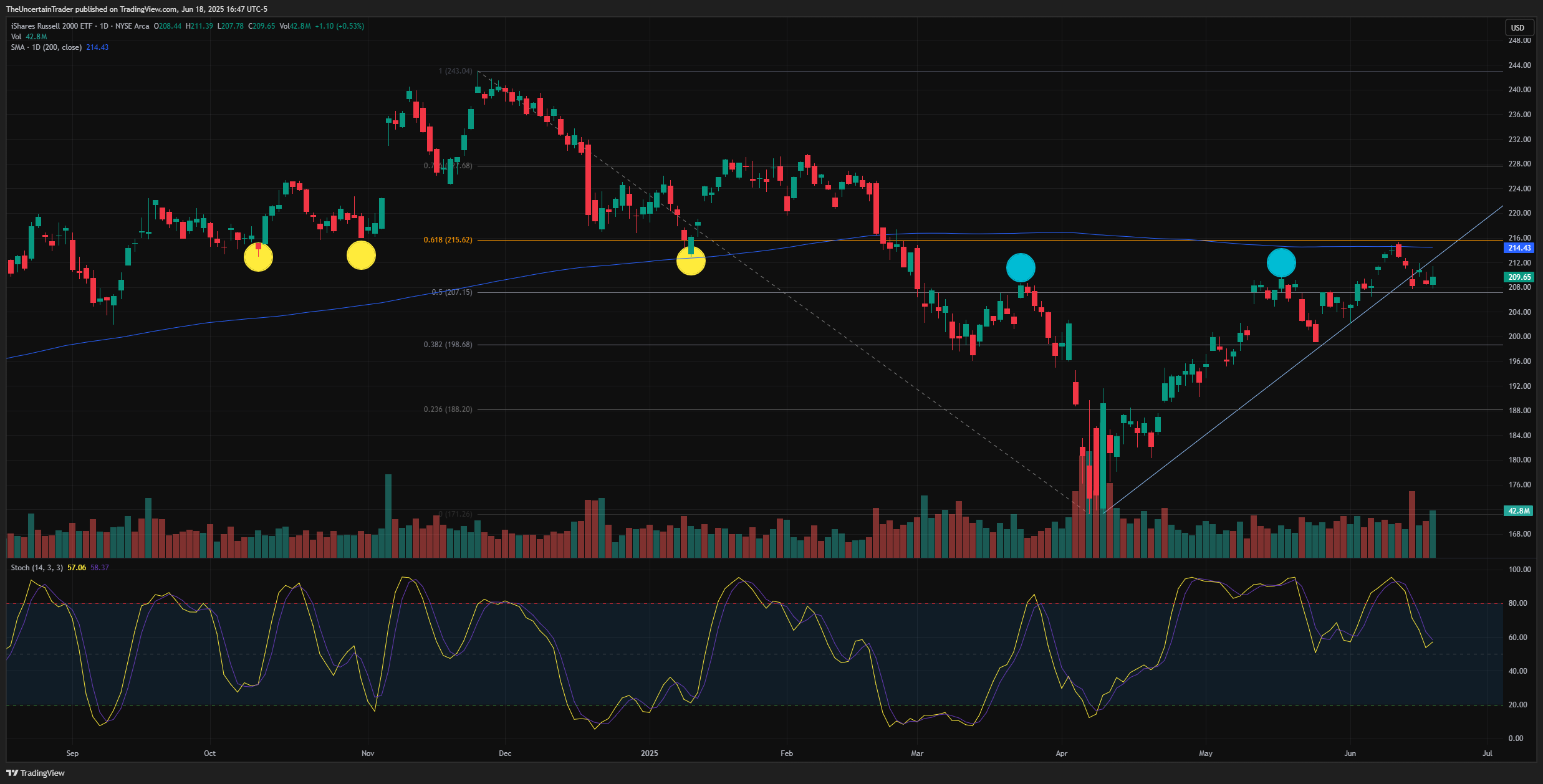Select the 0.236 (188.20) Fibonacci label
The height and width of the screenshot is (784, 1543).
pos(448,409)
